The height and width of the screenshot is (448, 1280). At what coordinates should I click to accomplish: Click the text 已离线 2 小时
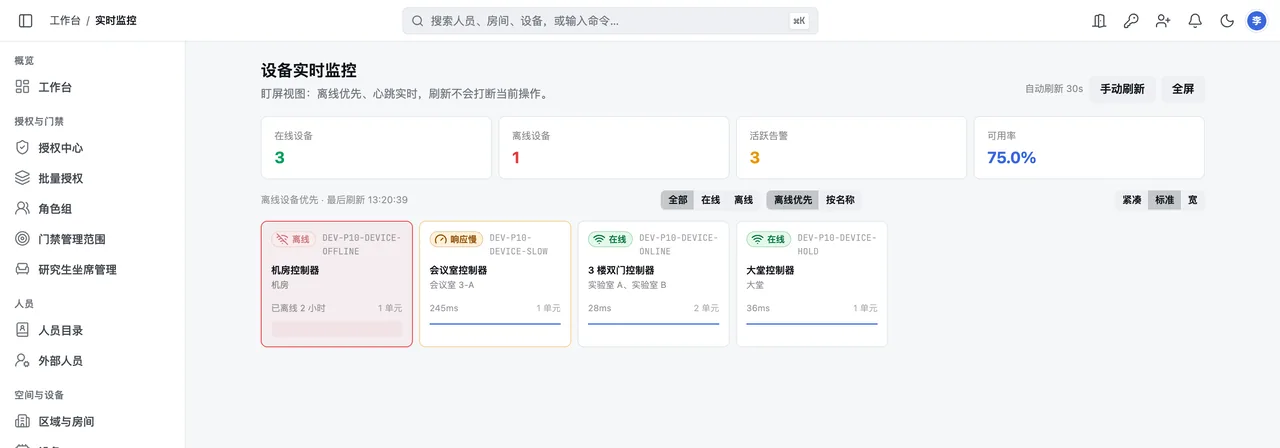tap(299, 308)
